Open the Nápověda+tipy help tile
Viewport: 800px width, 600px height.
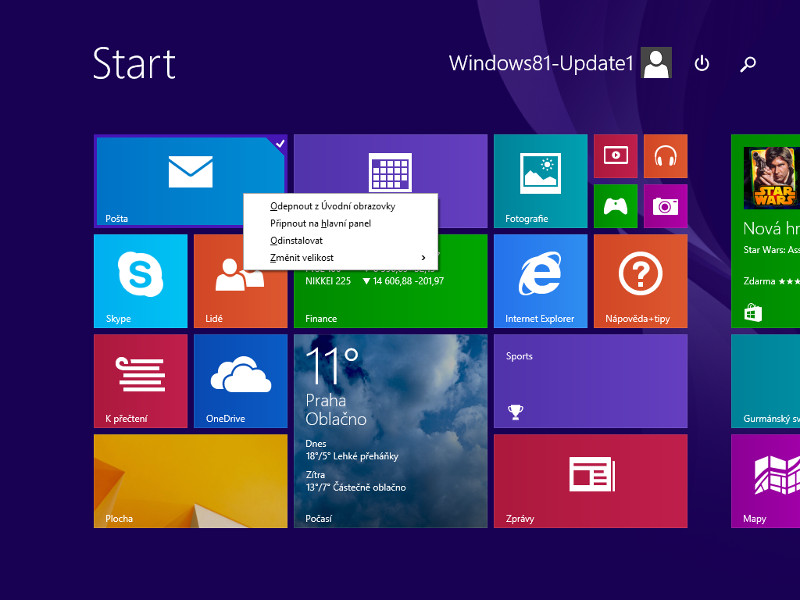pos(640,281)
